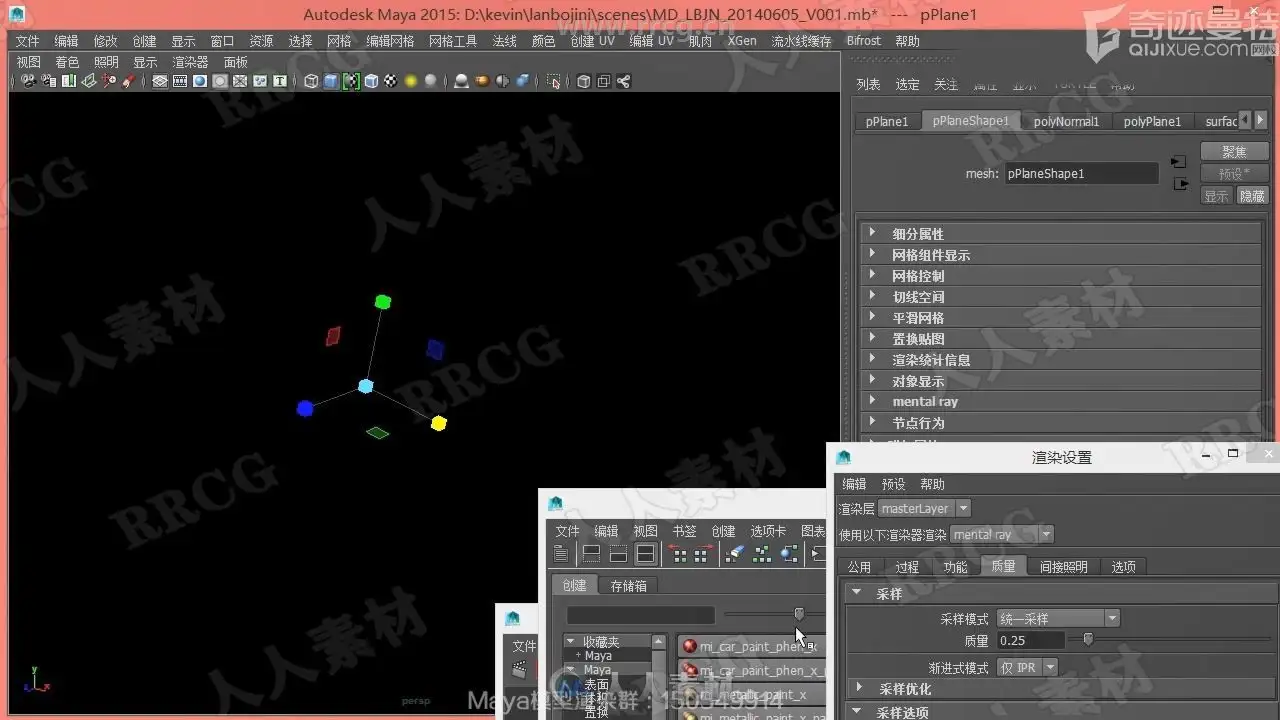Viewport: 1280px width, 720px height.
Task: Click the yellow axis manipulator handle
Action: point(438,423)
